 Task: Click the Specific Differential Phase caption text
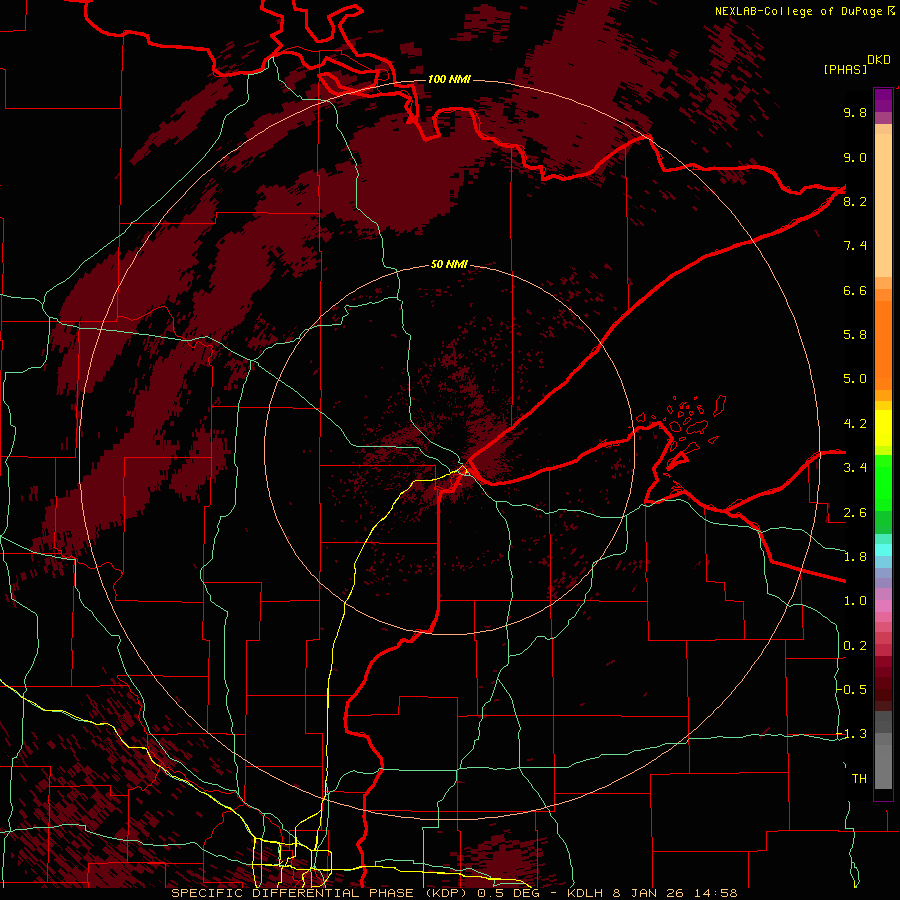point(454,893)
